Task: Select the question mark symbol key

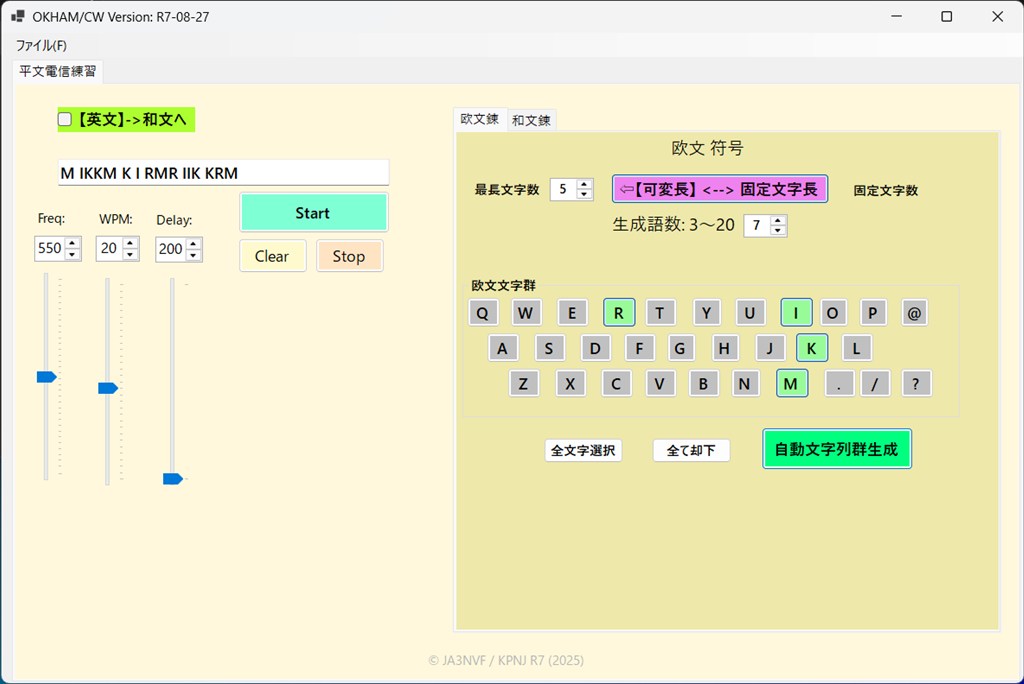Action: (916, 383)
